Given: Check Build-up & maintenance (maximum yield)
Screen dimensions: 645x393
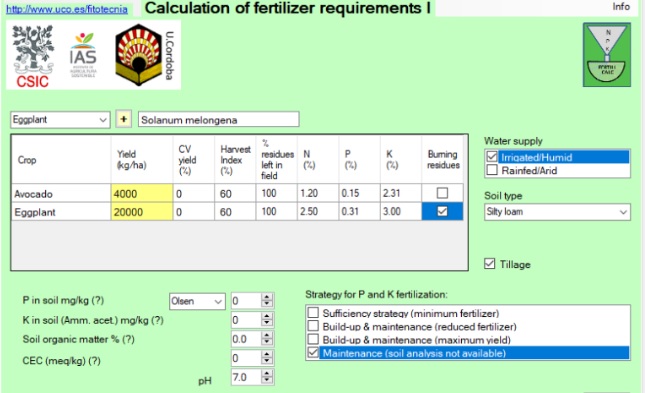Looking at the screenshot, I should (313, 339).
